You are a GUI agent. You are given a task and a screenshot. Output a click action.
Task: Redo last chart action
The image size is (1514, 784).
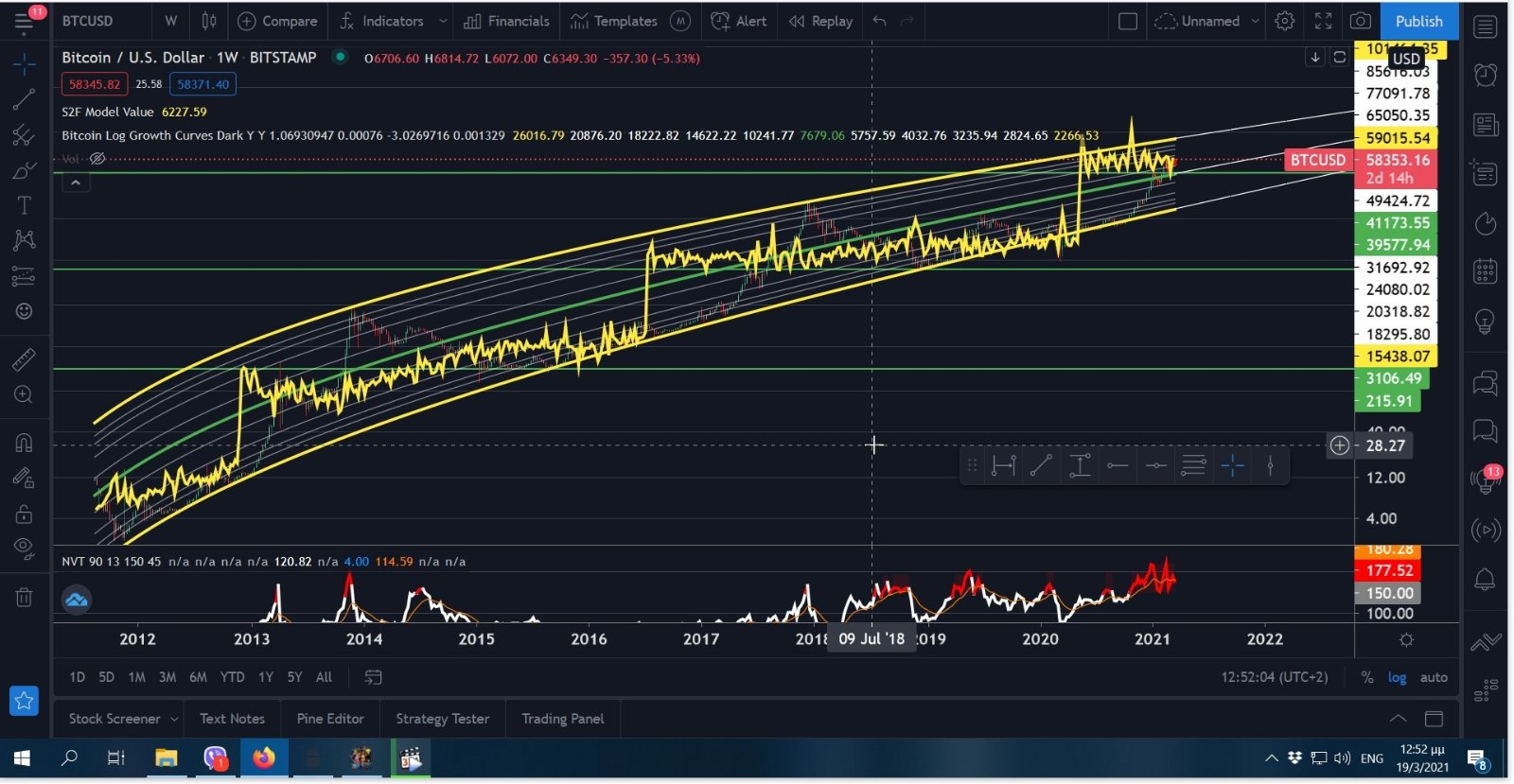pyautogui.click(x=907, y=21)
